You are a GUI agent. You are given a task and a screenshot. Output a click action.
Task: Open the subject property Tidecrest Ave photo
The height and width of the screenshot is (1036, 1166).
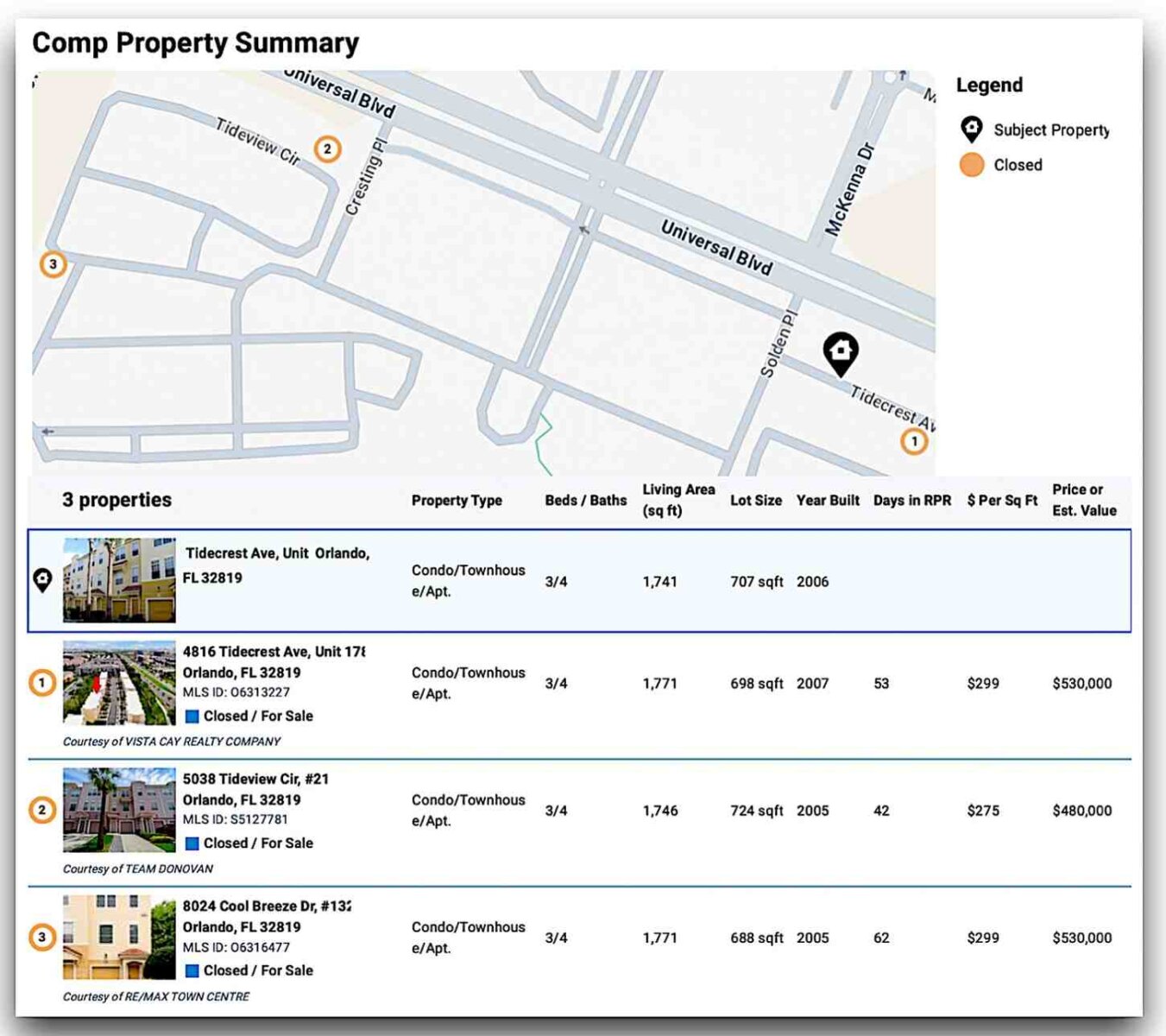[119, 580]
